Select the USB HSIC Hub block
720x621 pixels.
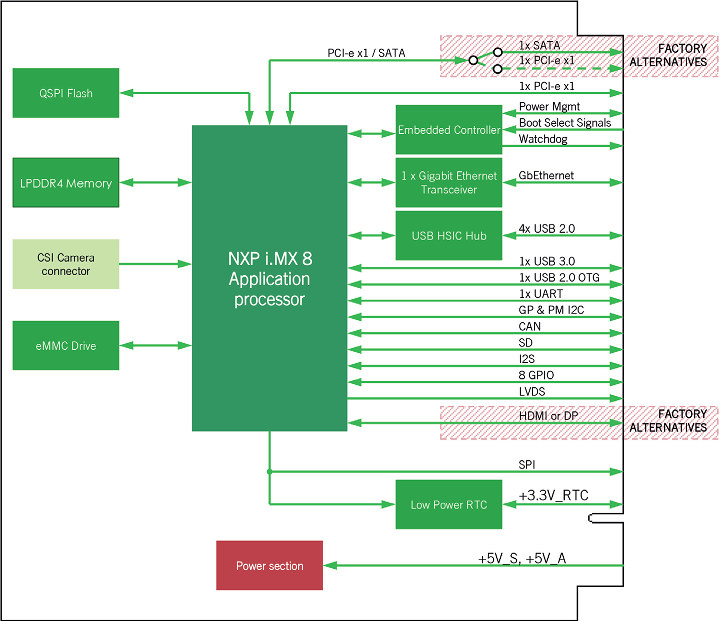(448, 236)
